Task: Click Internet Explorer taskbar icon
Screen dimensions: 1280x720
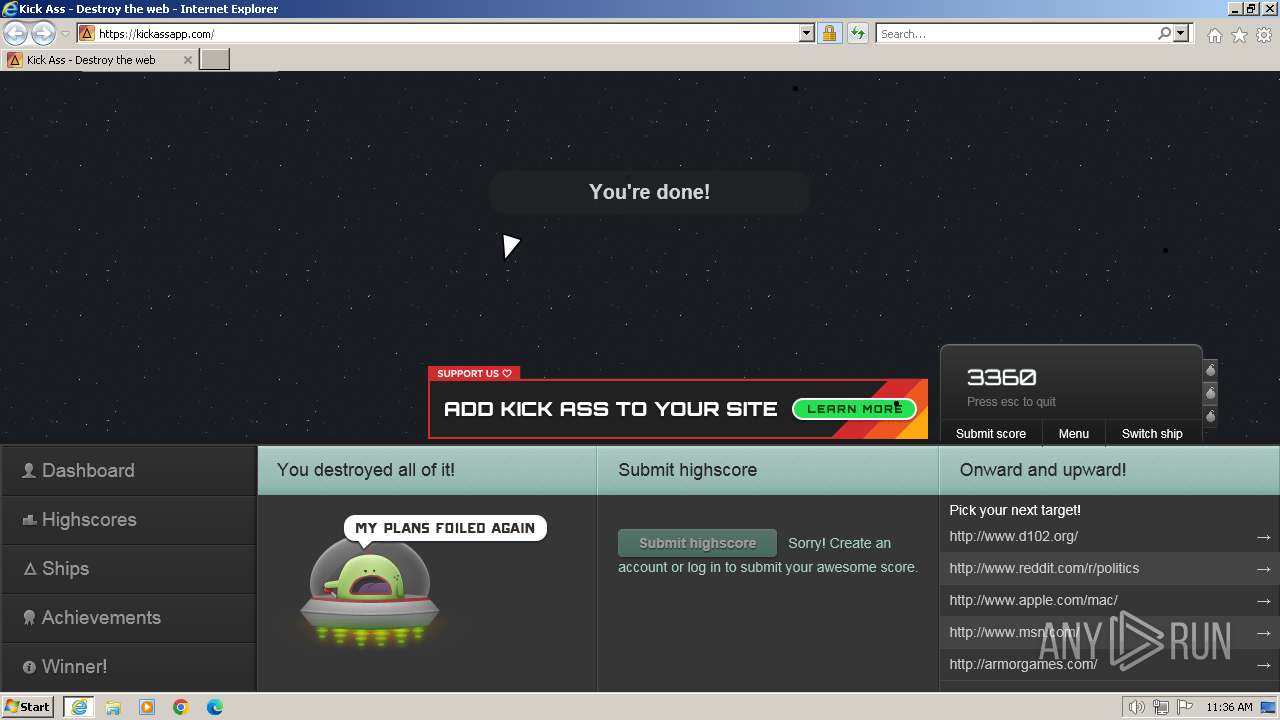Action: [79, 706]
